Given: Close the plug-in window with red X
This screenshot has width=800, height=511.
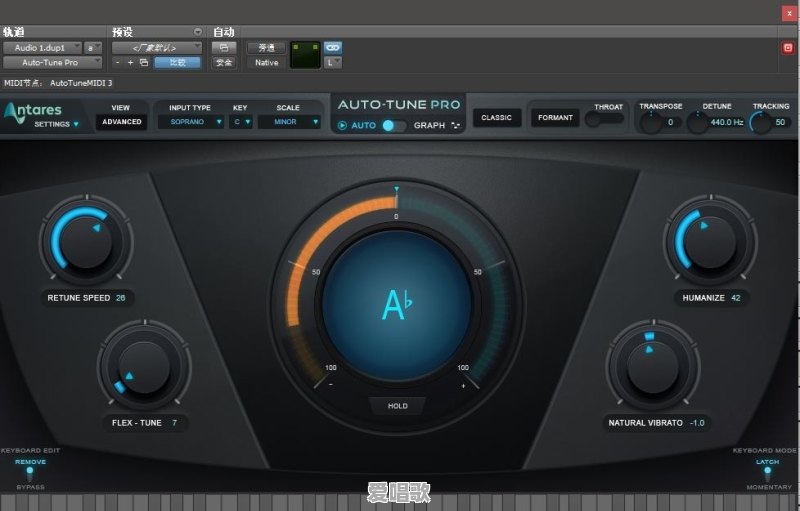Looking at the screenshot, I should (789, 13).
